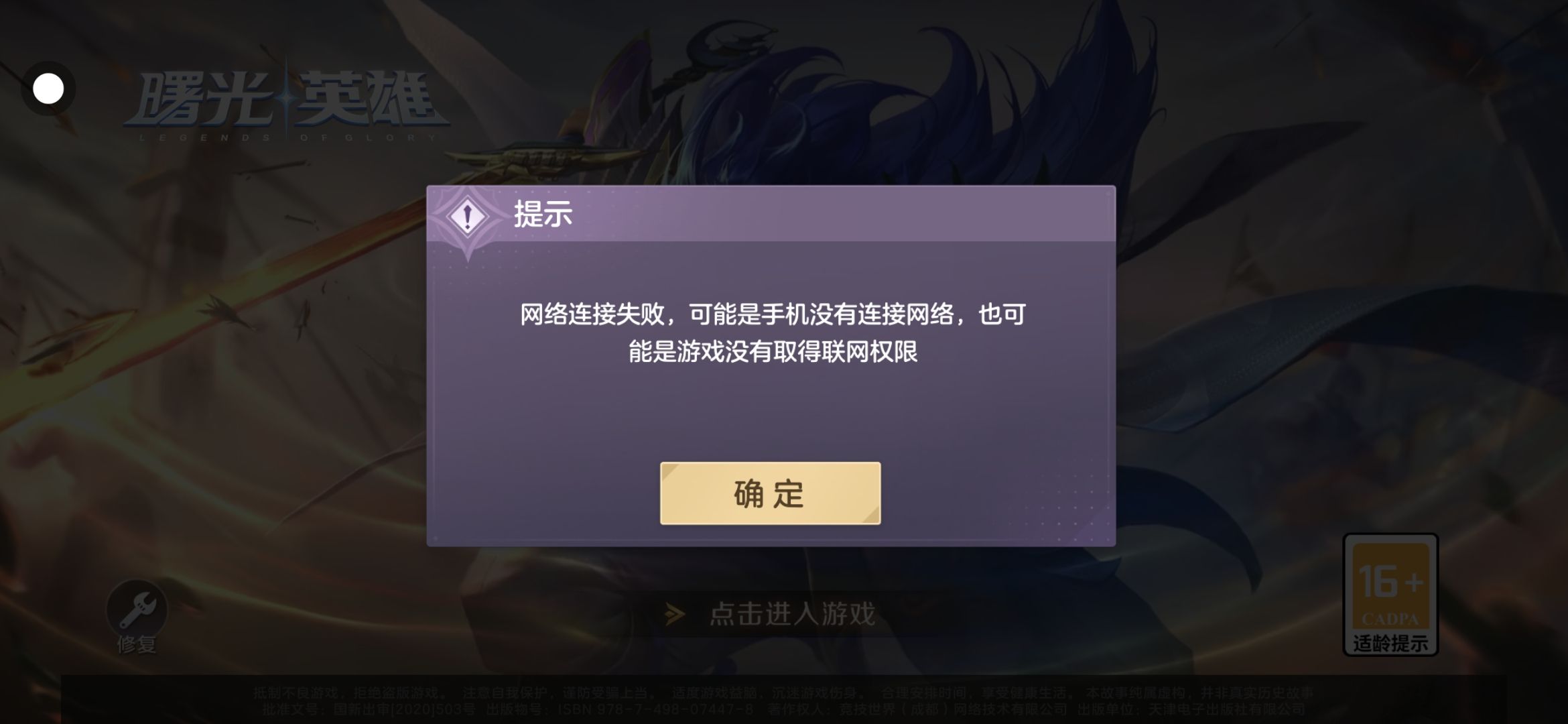Click the yellow arrow beside 点击进入游戏
The image size is (1568, 724).
pos(675,614)
